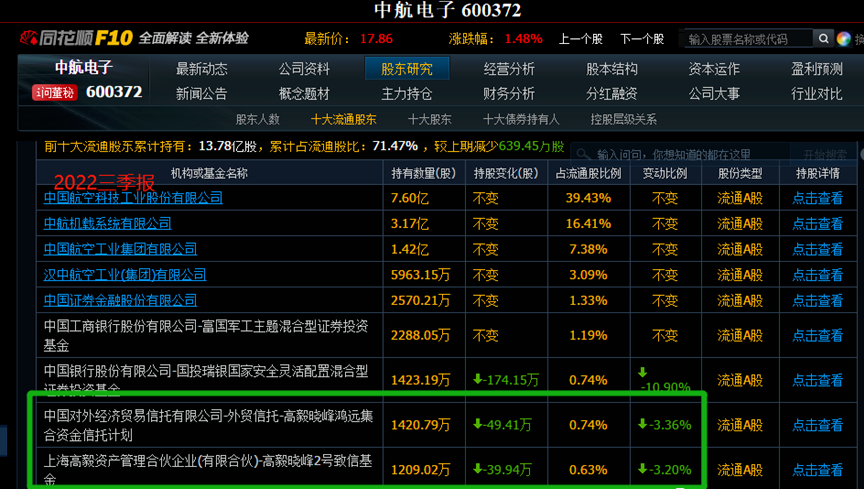Click the 5963.15万 holding value
Viewport: 864px width, 489px height.
click(420, 275)
